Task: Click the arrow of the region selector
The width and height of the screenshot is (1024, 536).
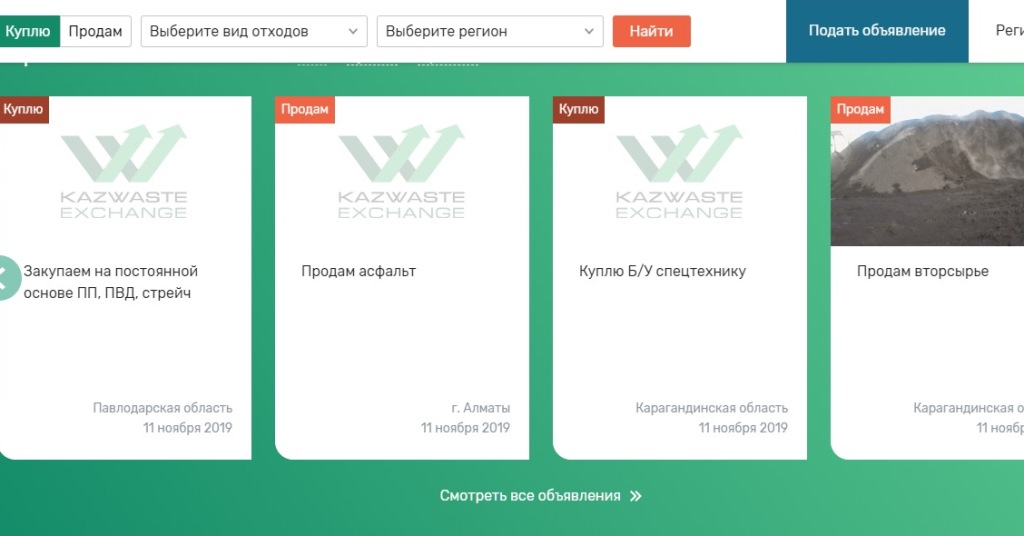Action: 588,31
